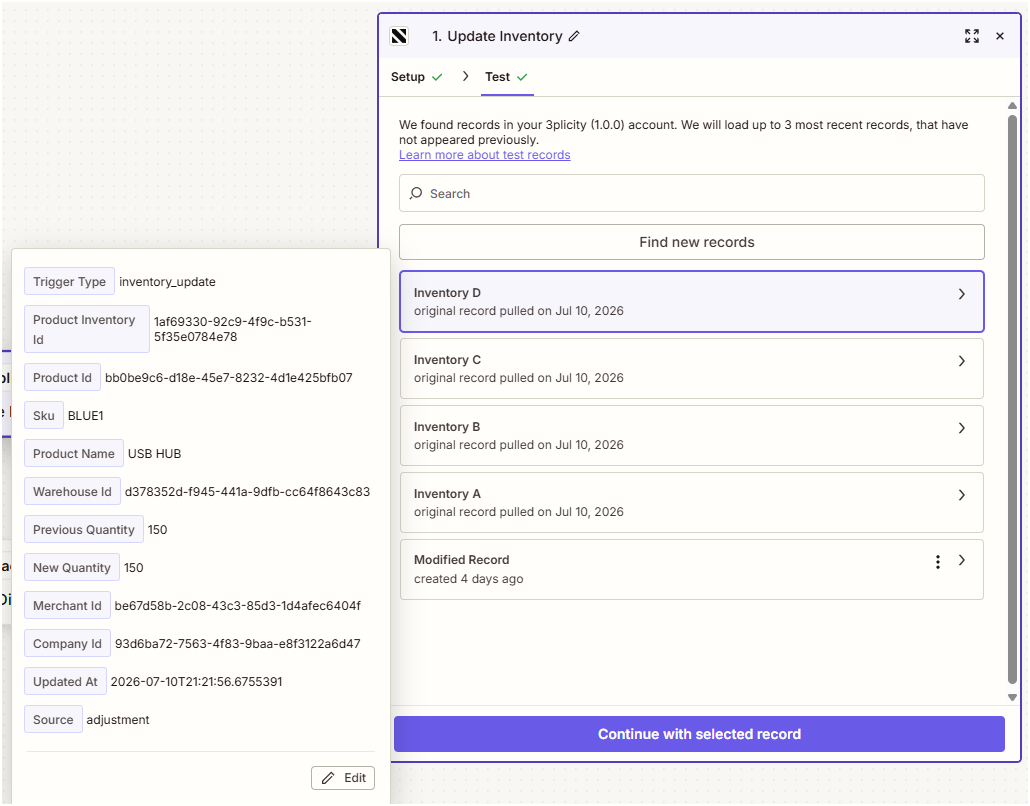Click the Warehouse Id label

click(x=72, y=492)
